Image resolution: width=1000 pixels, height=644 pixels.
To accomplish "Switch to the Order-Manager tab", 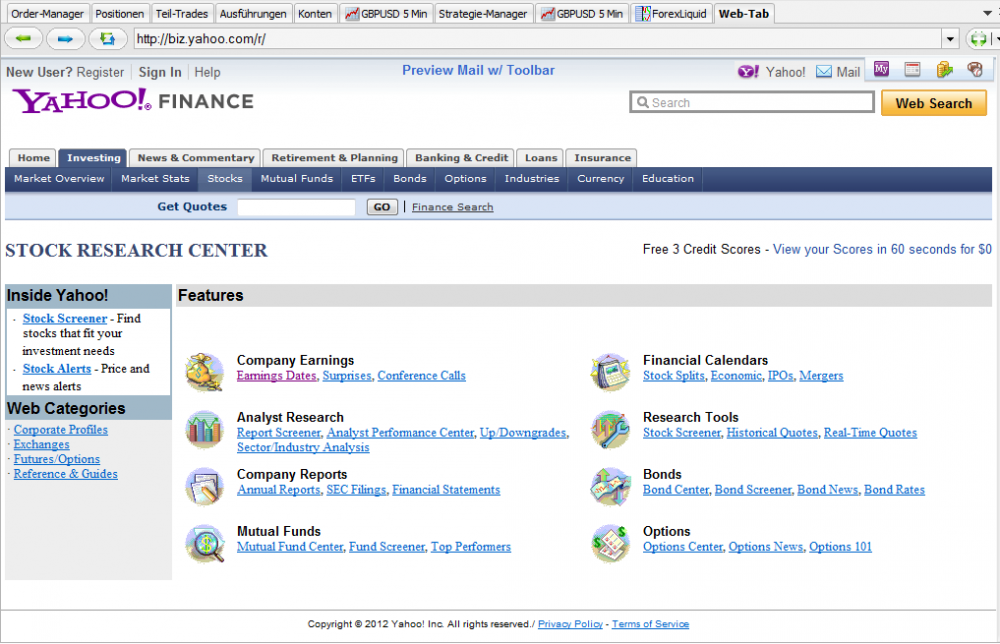I will pos(47,13).
